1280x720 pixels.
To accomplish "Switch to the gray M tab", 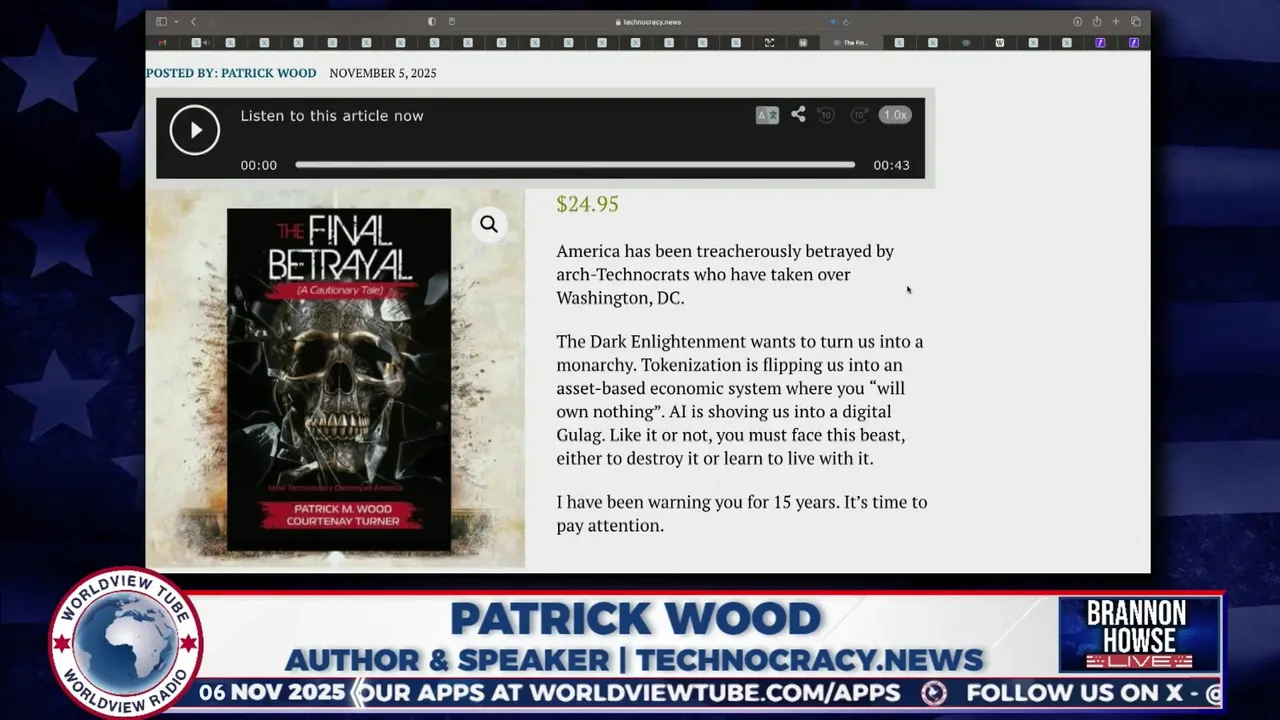I will pyautogui.click(x=803, y=43).
